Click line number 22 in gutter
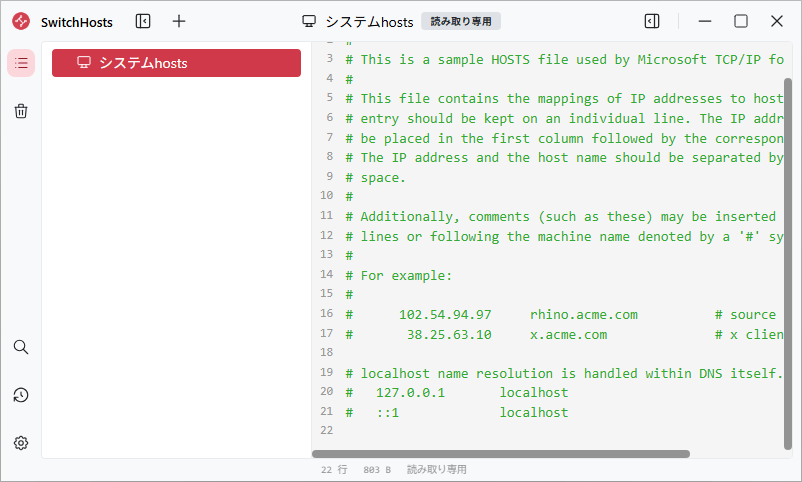The width and height of the screenshot is (802, 482). 327,430
